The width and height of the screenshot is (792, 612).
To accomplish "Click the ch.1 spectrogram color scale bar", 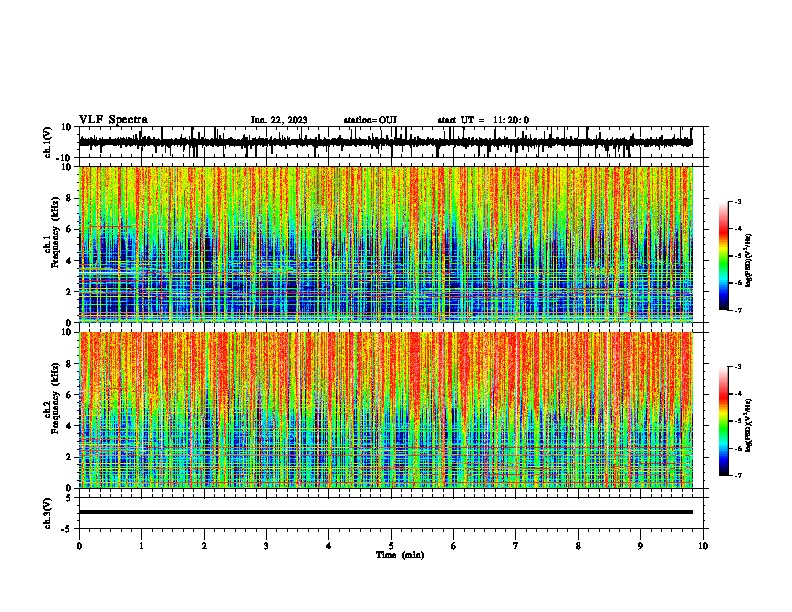I will tap(724, 256).
